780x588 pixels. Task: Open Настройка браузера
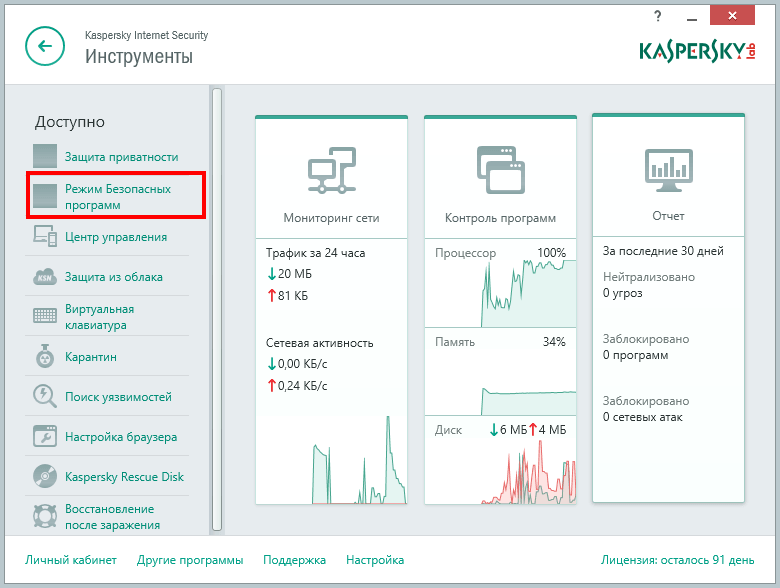pos(121,437)
